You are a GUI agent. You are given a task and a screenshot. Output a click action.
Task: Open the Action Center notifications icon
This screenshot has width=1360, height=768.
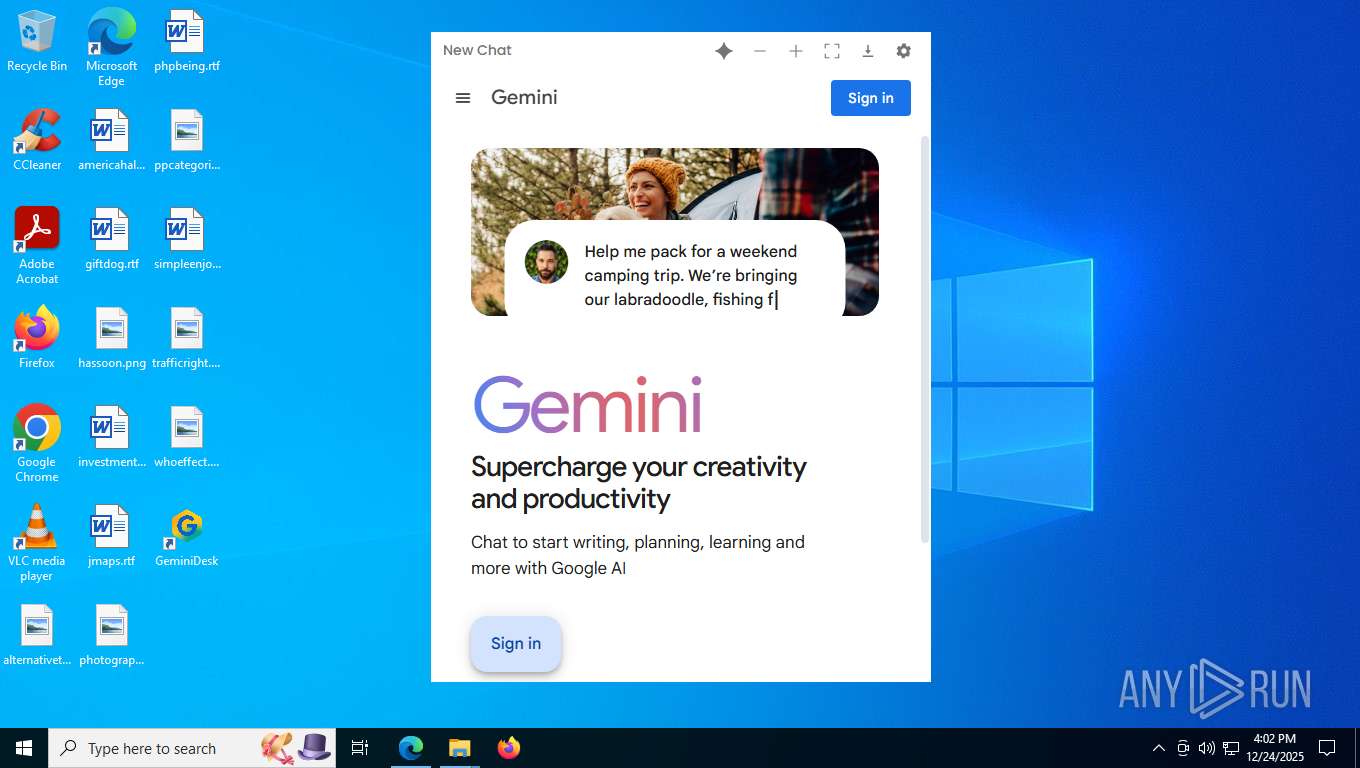coord(1327,748)
